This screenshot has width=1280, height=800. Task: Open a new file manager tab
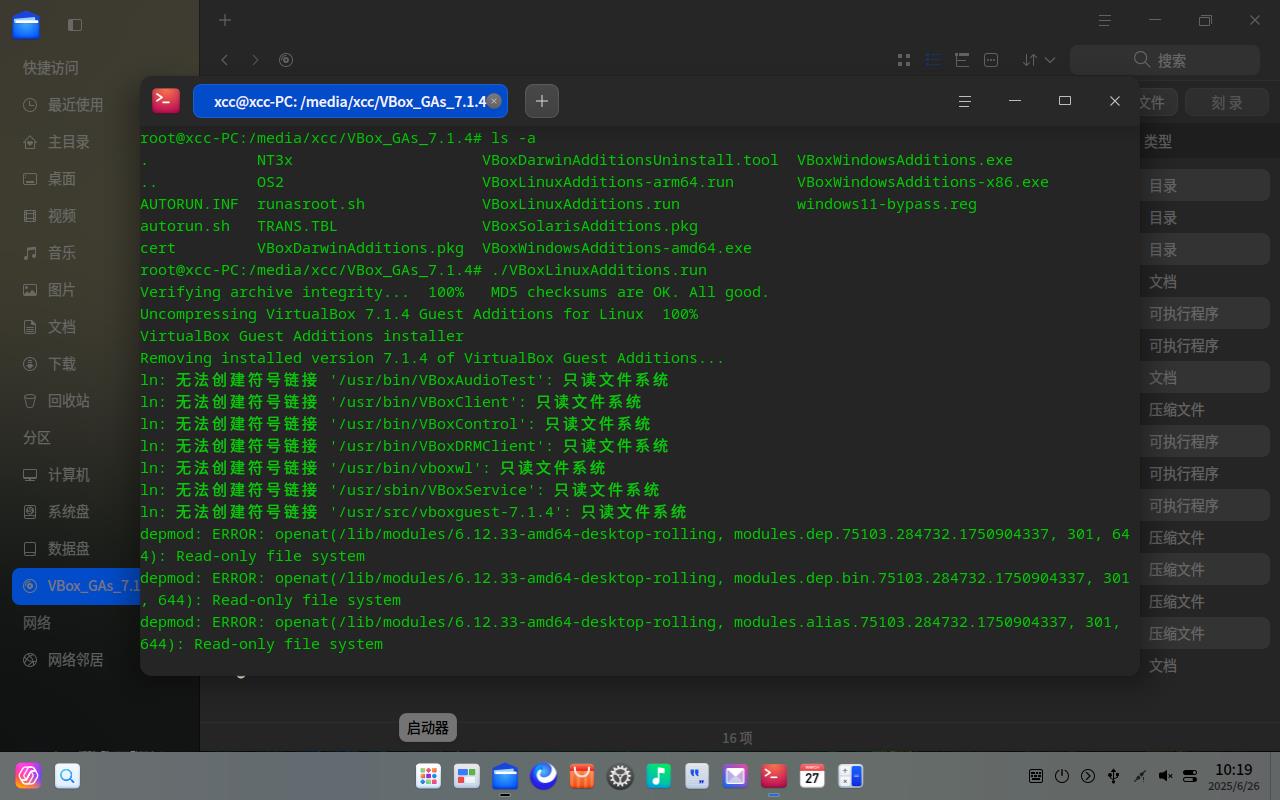coord(225,20)
